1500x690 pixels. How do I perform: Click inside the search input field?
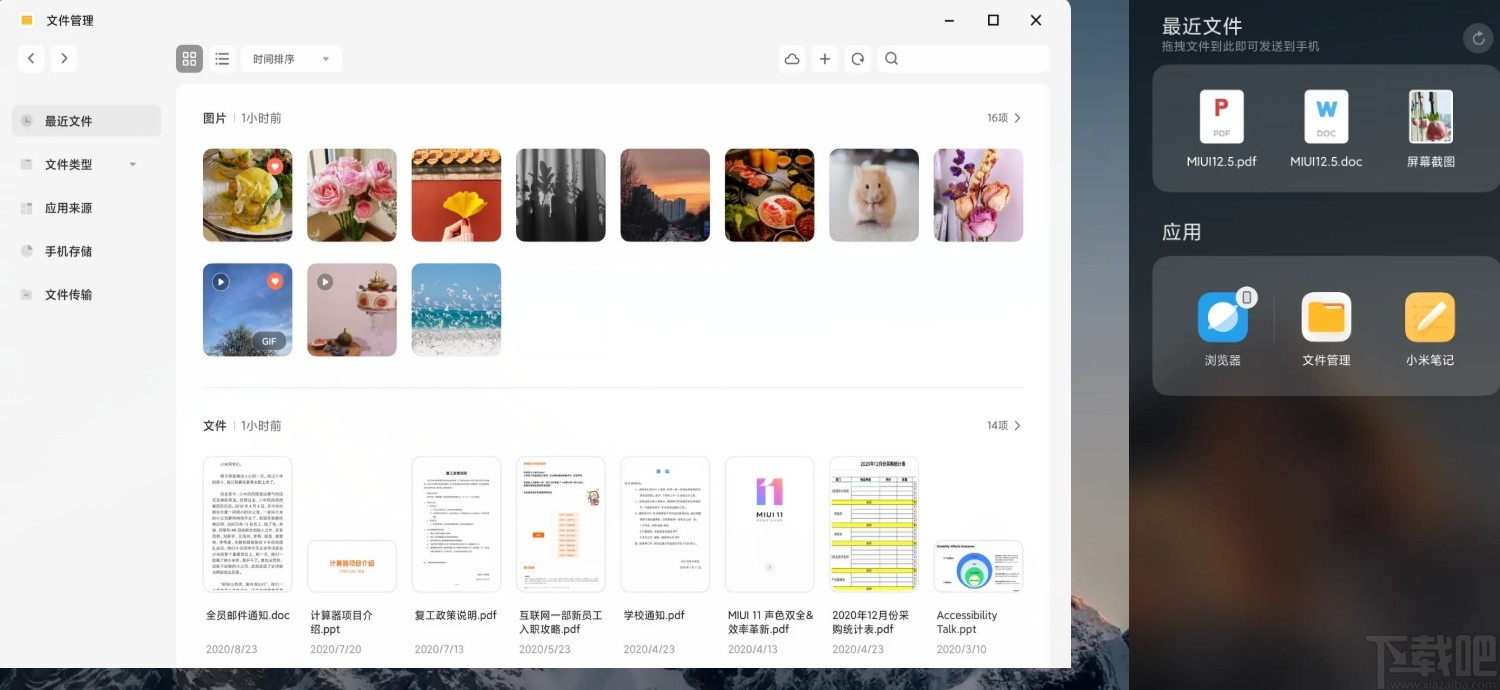point(960,58)
